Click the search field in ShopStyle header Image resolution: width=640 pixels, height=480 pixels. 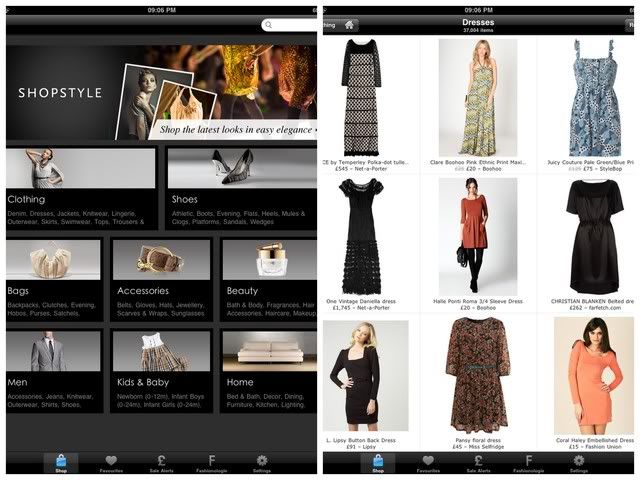pos(289,25)
